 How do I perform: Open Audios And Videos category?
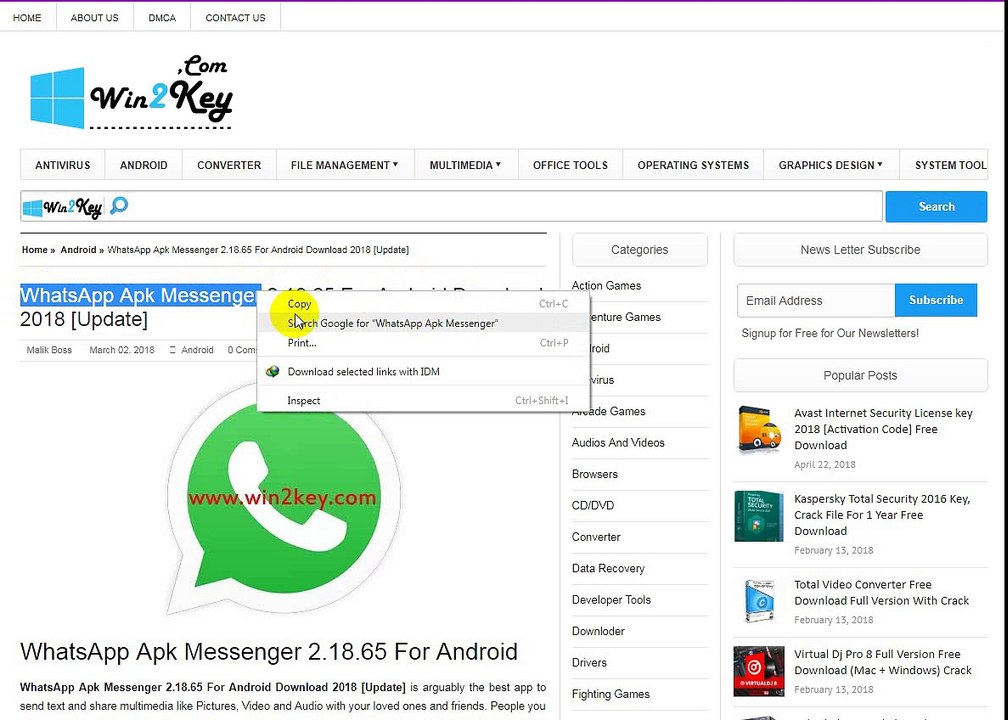point(618,442)
